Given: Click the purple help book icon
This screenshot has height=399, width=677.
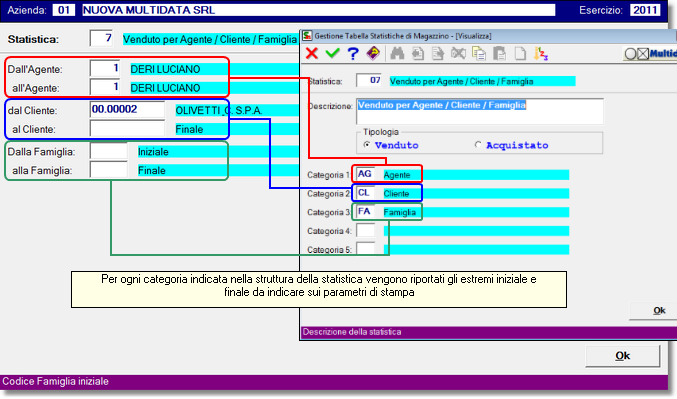Looking at the screenshot, I should 373,54.
